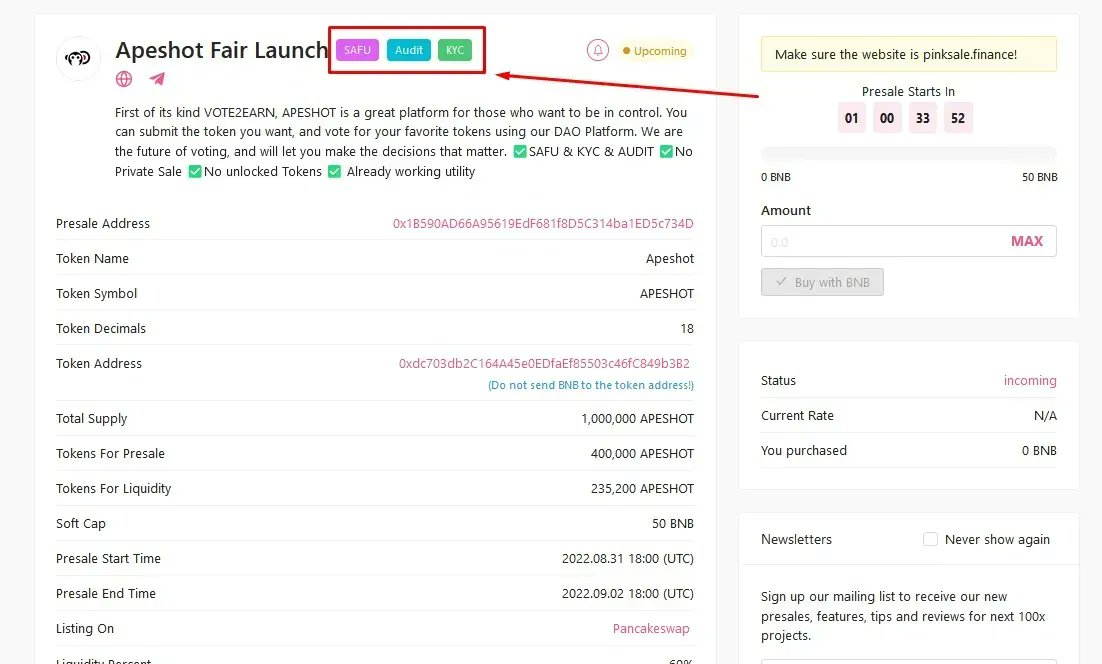Click the 235,200 APESHOT liquidity value
The height and width of the screenshot is (664, 1102).
click(x=642, y=488)
